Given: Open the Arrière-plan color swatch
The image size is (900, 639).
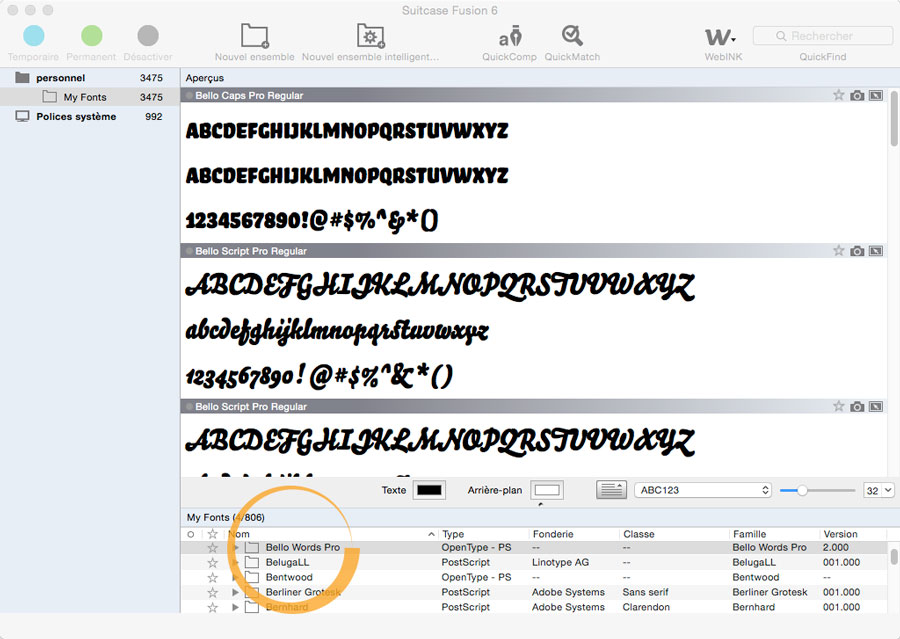Looking at the screenshot, I should tap(547, 490).
